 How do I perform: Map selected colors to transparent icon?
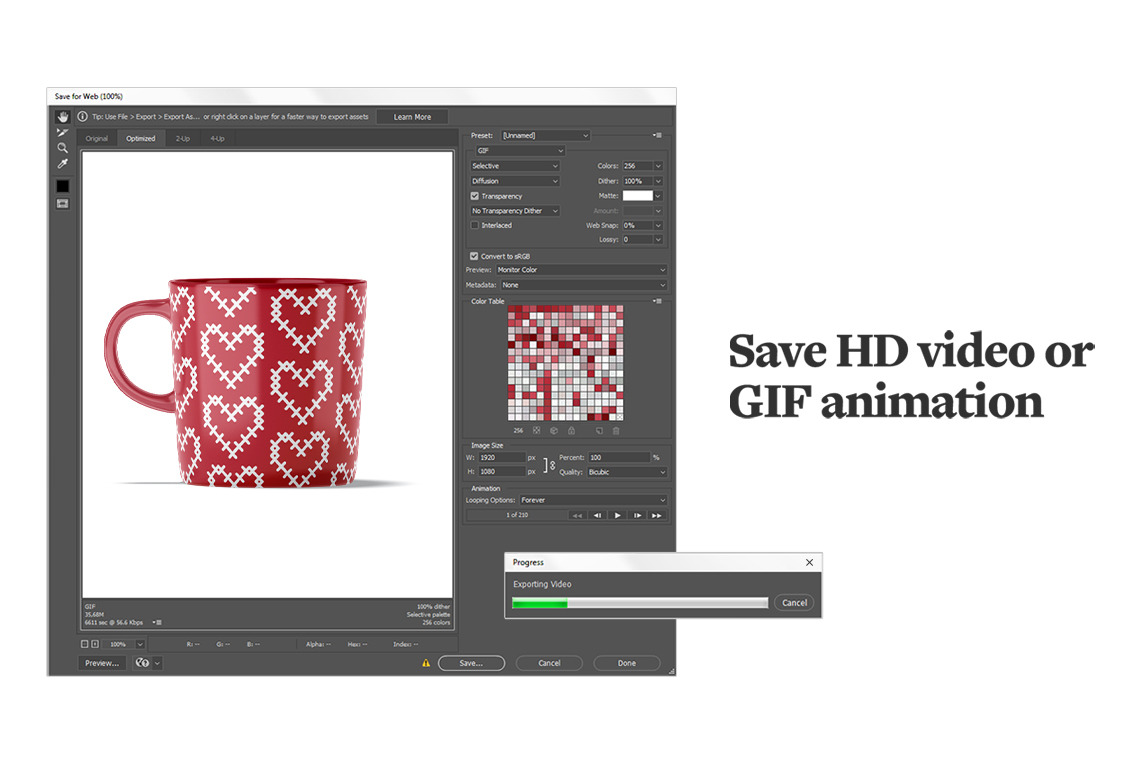(x=537, y=430)
